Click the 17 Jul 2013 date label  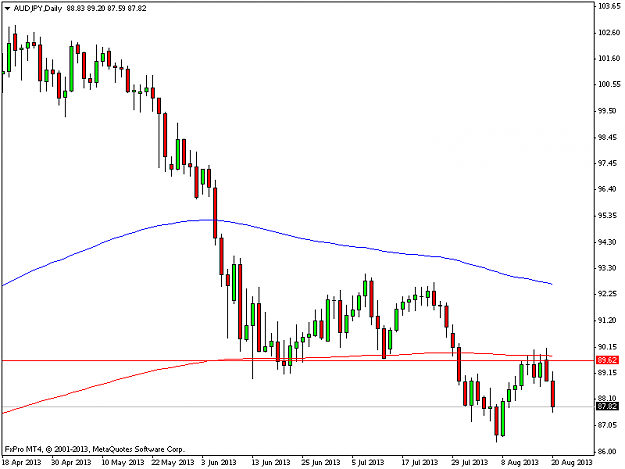[x=419, y=462]
